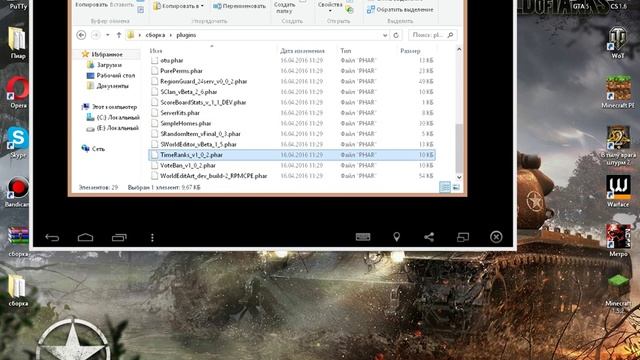Click the search box in Explorer
The image size is (640, 360).
(432, 35)
